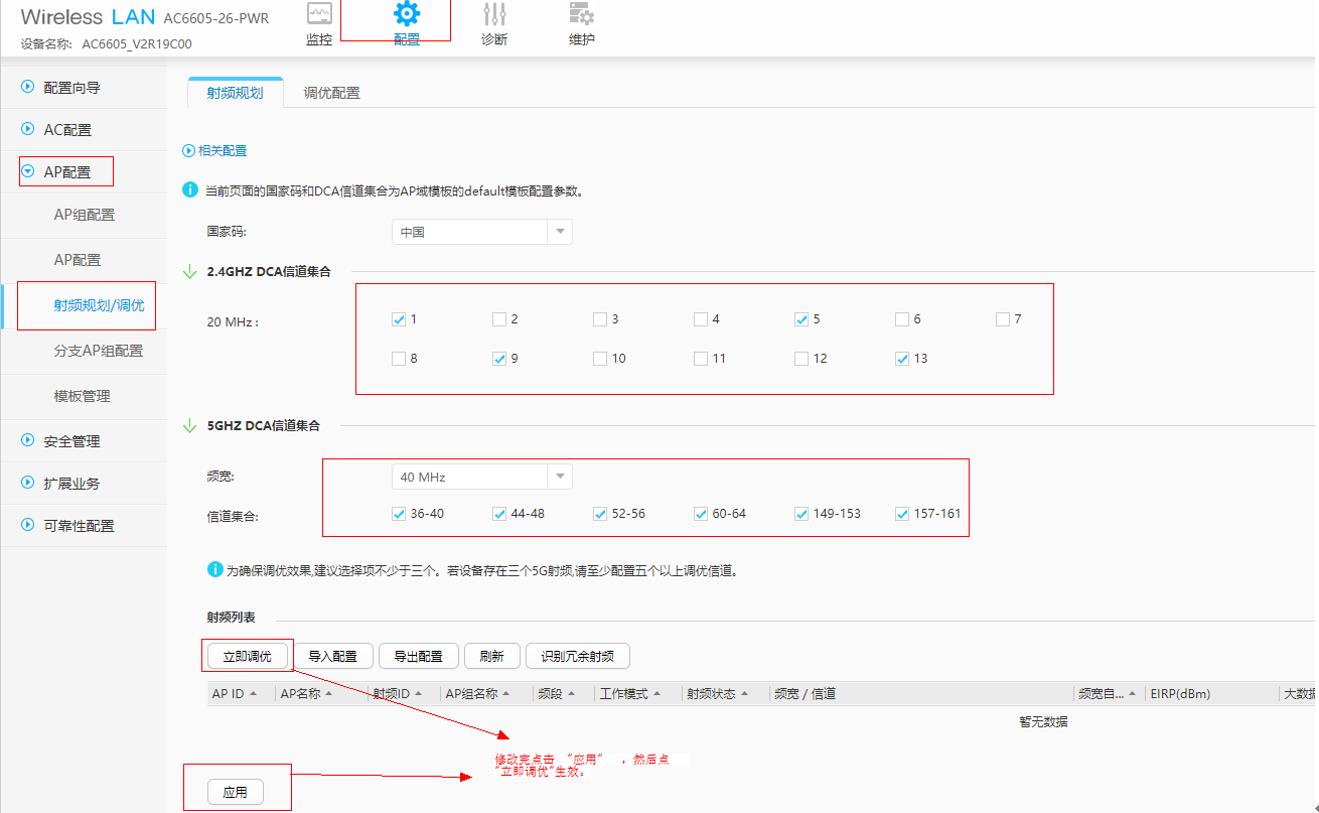The image size is (1319, 813).
Task: Check 2.4GHz channel 12
Action: point(801,358)
